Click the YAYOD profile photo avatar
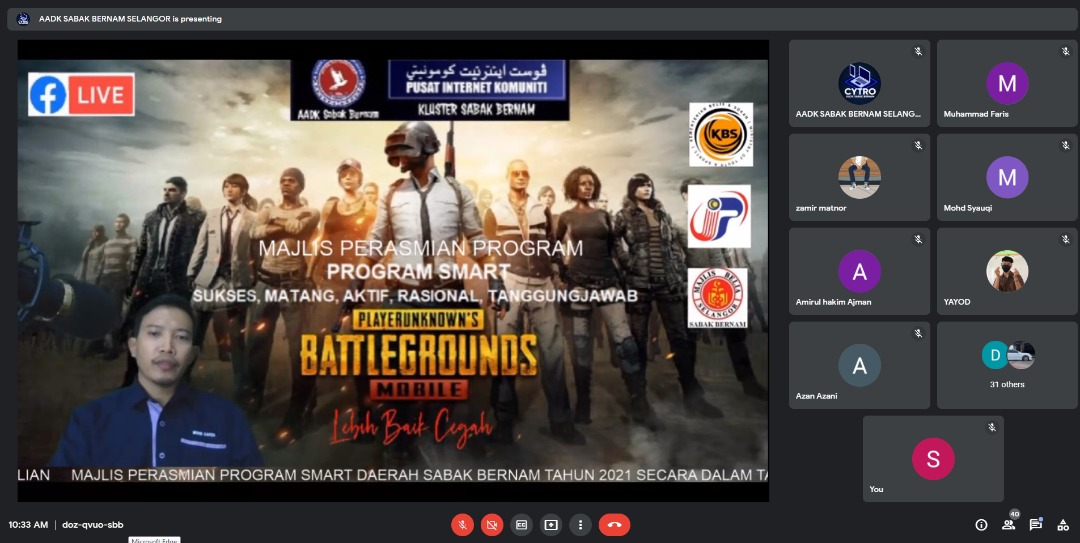The width and height of the screenshot is (1080, 543). click(1007, 271)
